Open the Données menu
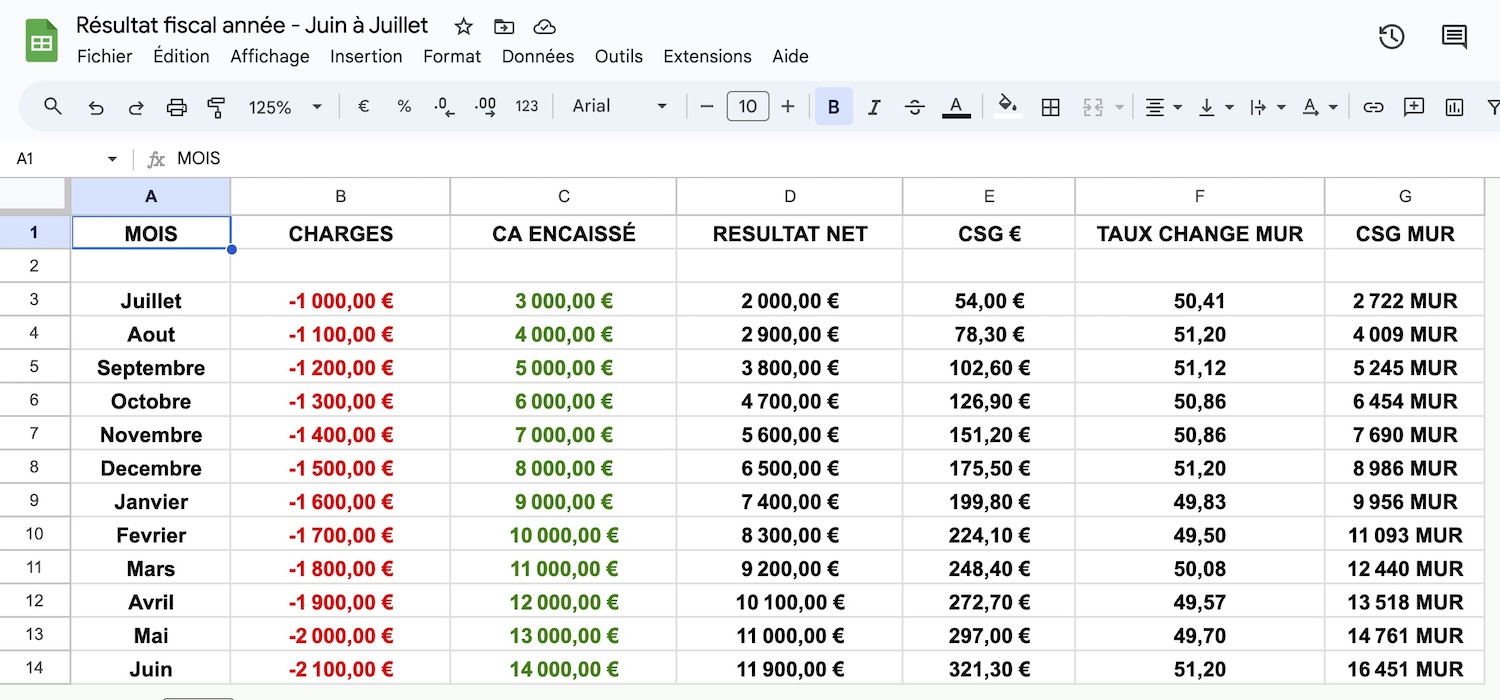 pos(538,57)
